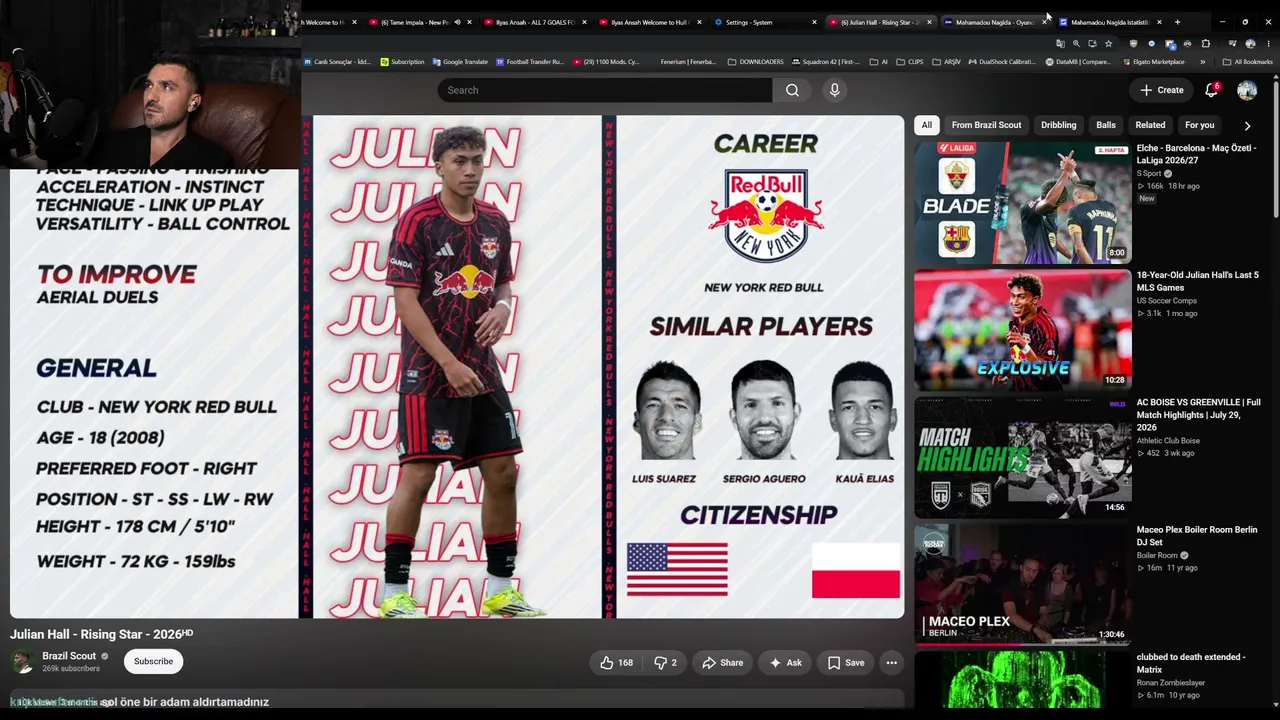Click the Chrome profile avatar
Viewport: 1280px width, 720px height.
[1250, 44]
